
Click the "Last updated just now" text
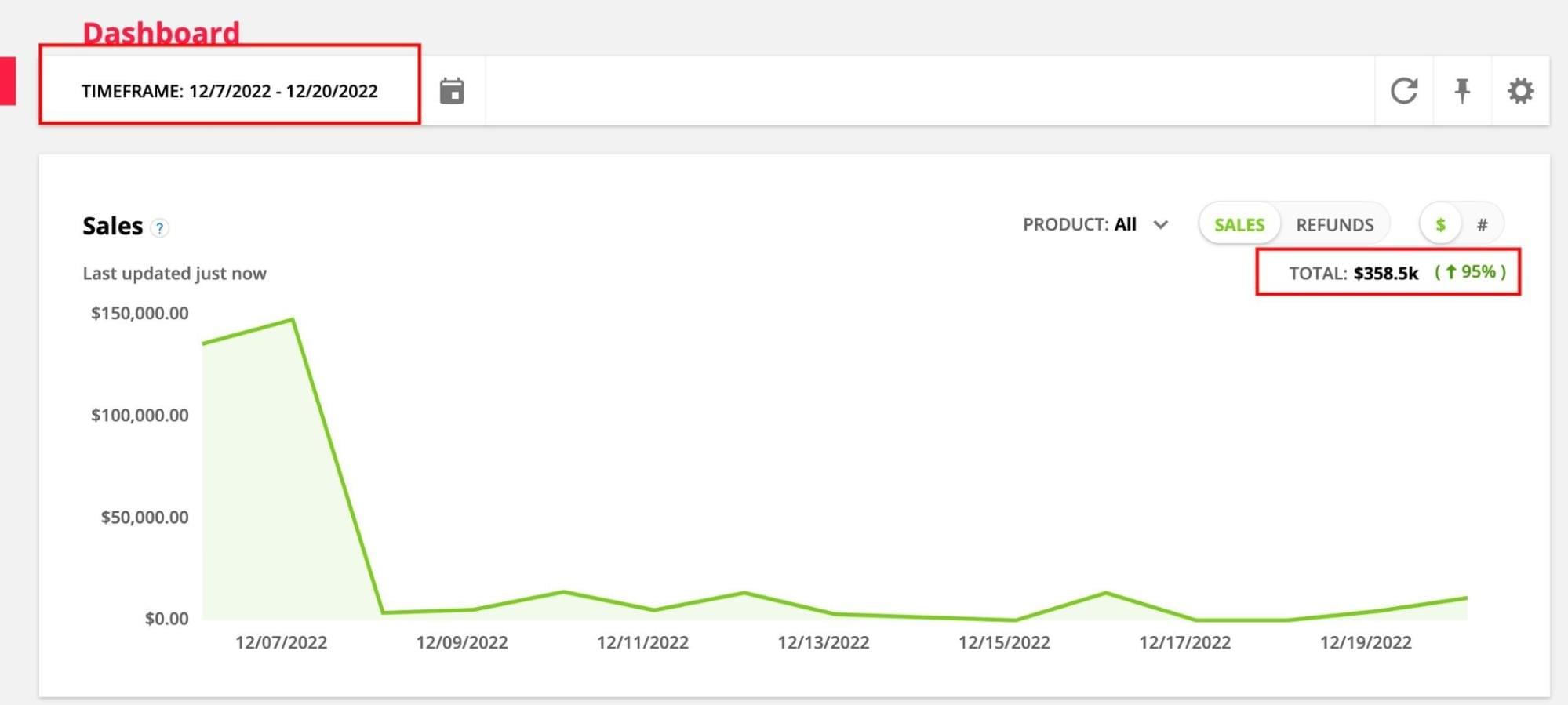click(x=174, y=273)
